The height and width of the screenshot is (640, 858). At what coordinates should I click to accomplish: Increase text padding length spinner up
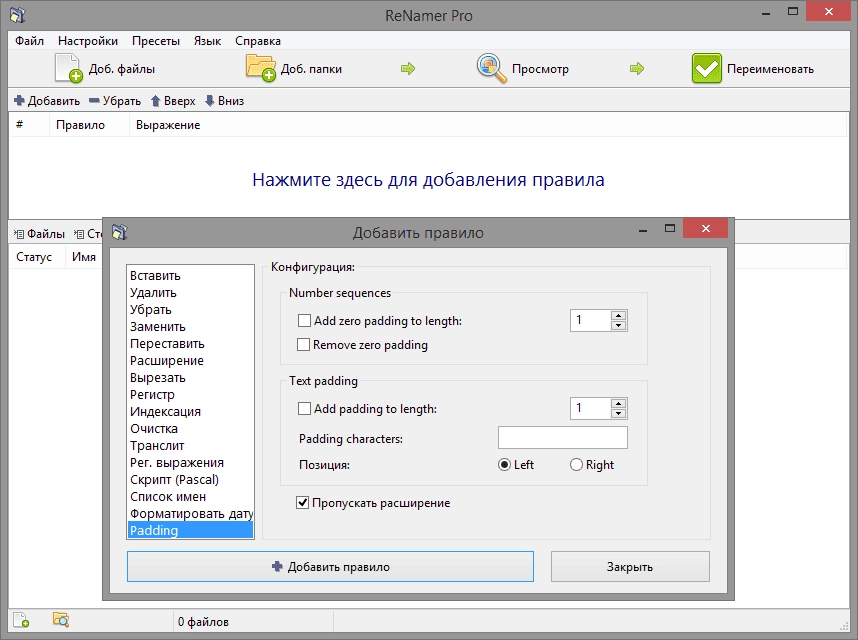[618, 404]
